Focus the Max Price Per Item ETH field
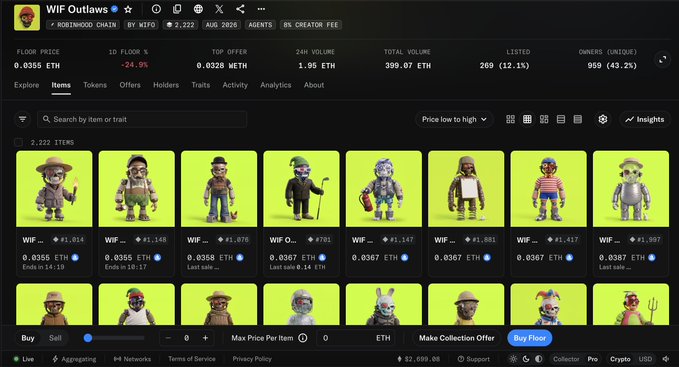 (x=356, y=338)
